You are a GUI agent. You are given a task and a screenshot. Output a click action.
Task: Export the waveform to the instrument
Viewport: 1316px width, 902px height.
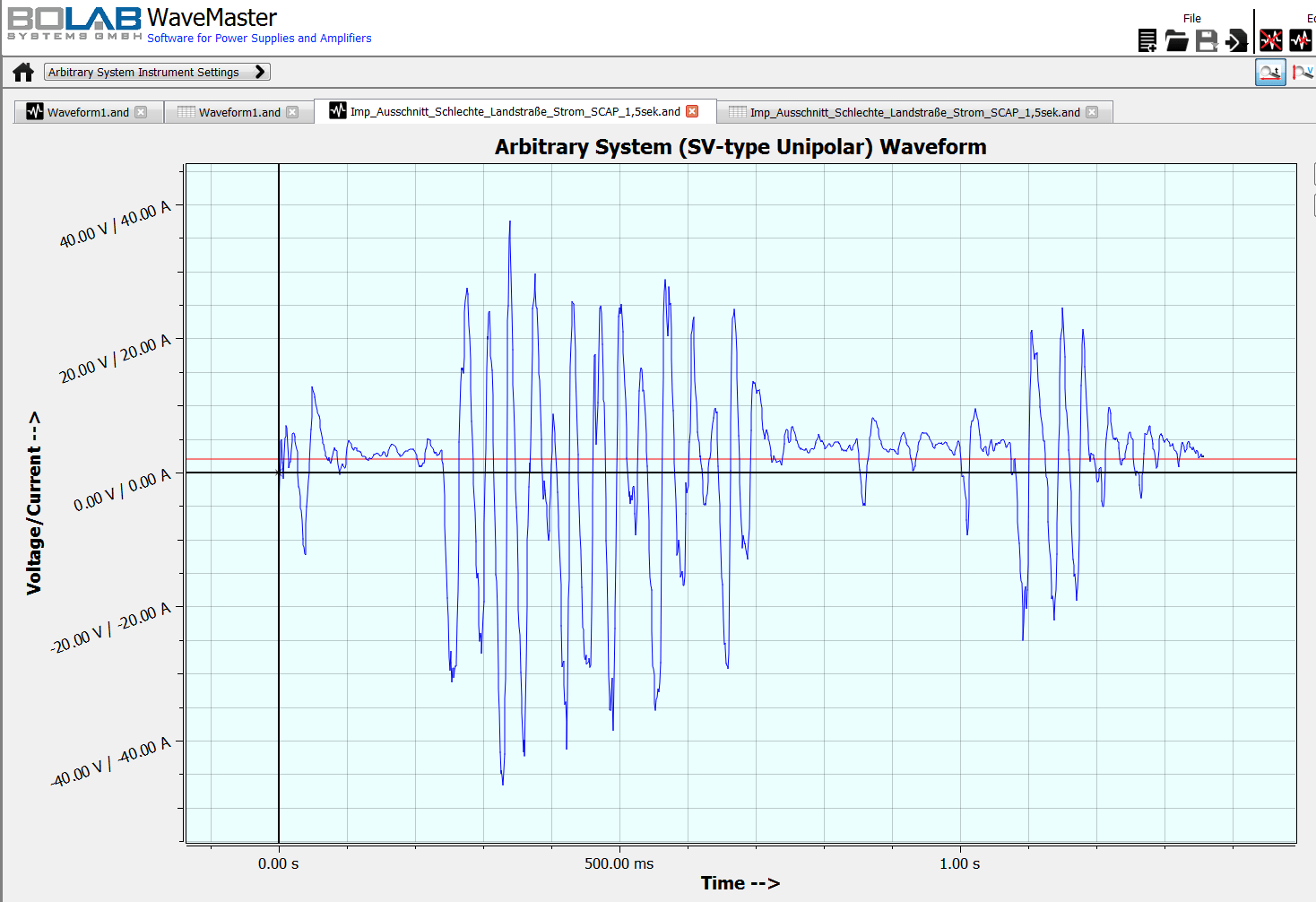point(1234,39)
